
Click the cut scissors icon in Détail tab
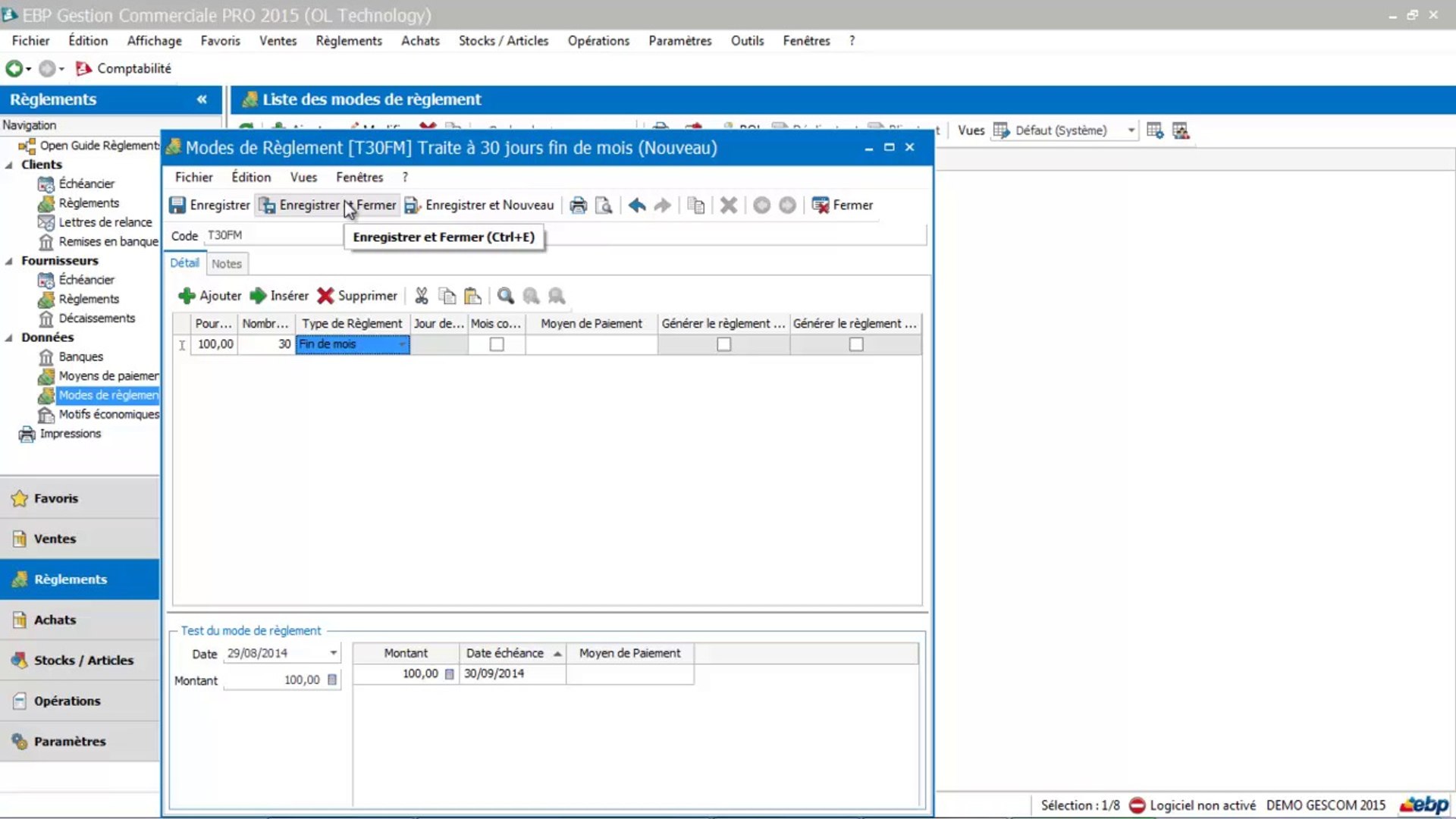[x=422, y=296]
